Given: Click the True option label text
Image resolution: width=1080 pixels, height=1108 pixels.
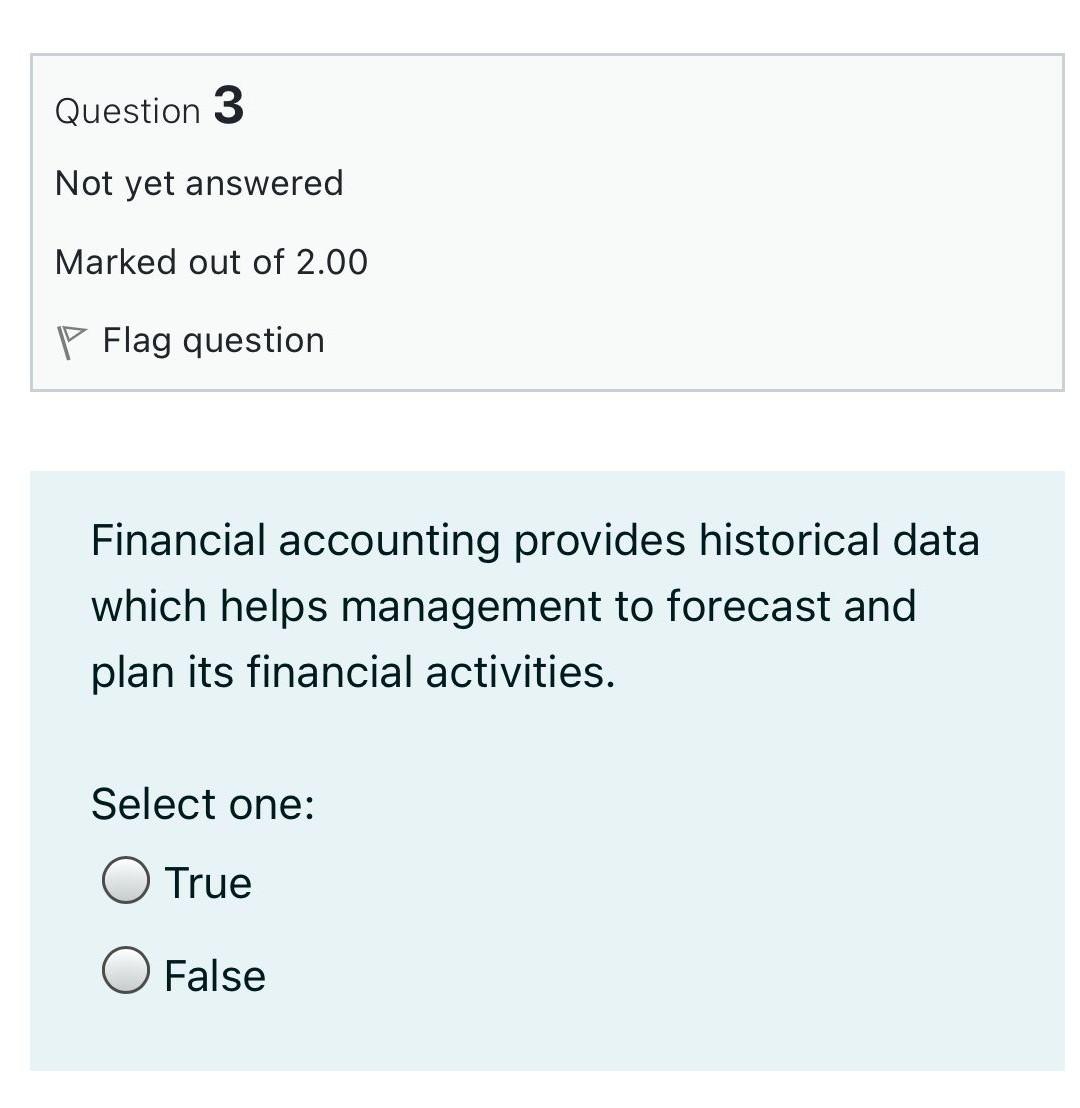Looking at the screenshot, I should point(207,881).
